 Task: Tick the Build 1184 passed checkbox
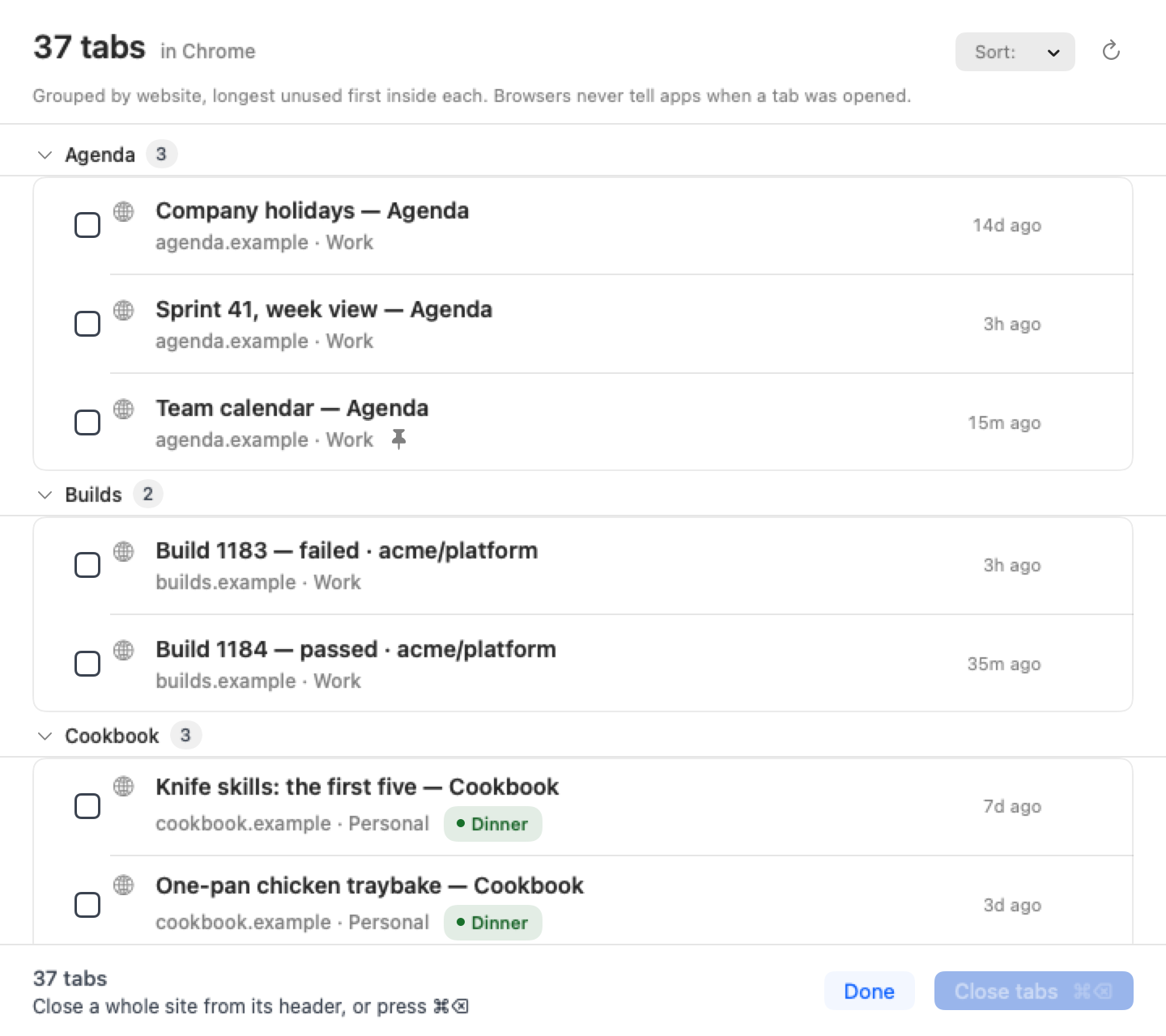pos(87,664)
